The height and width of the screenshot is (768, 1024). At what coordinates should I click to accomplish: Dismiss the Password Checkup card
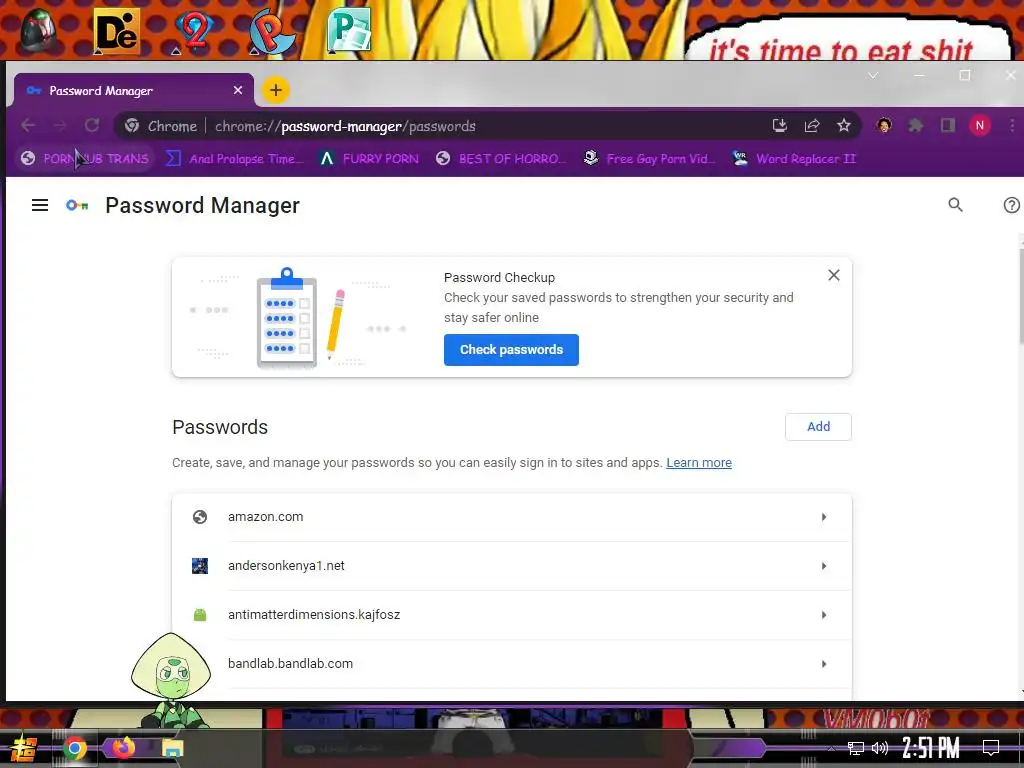[x=834, y=275]
